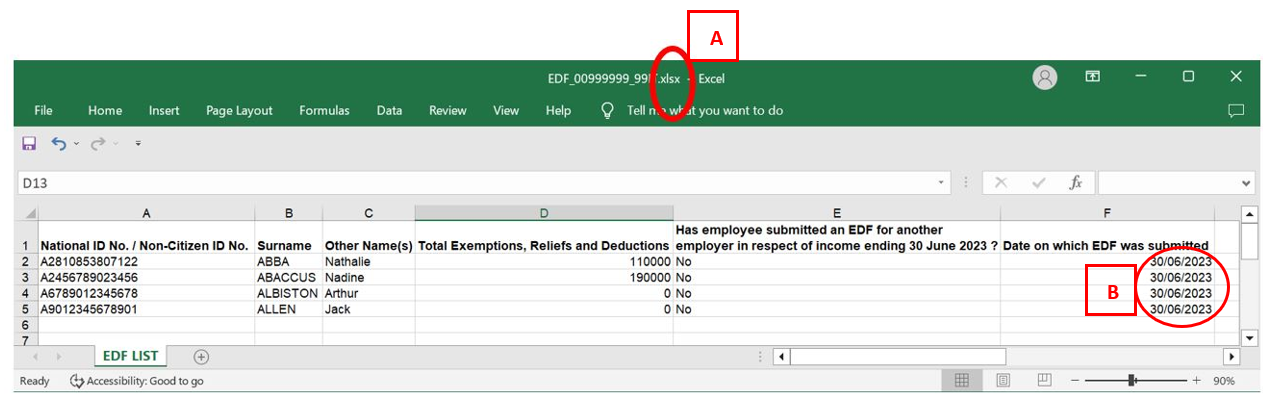Click the Save icon in quick access toolbar

tap(29, 144)
